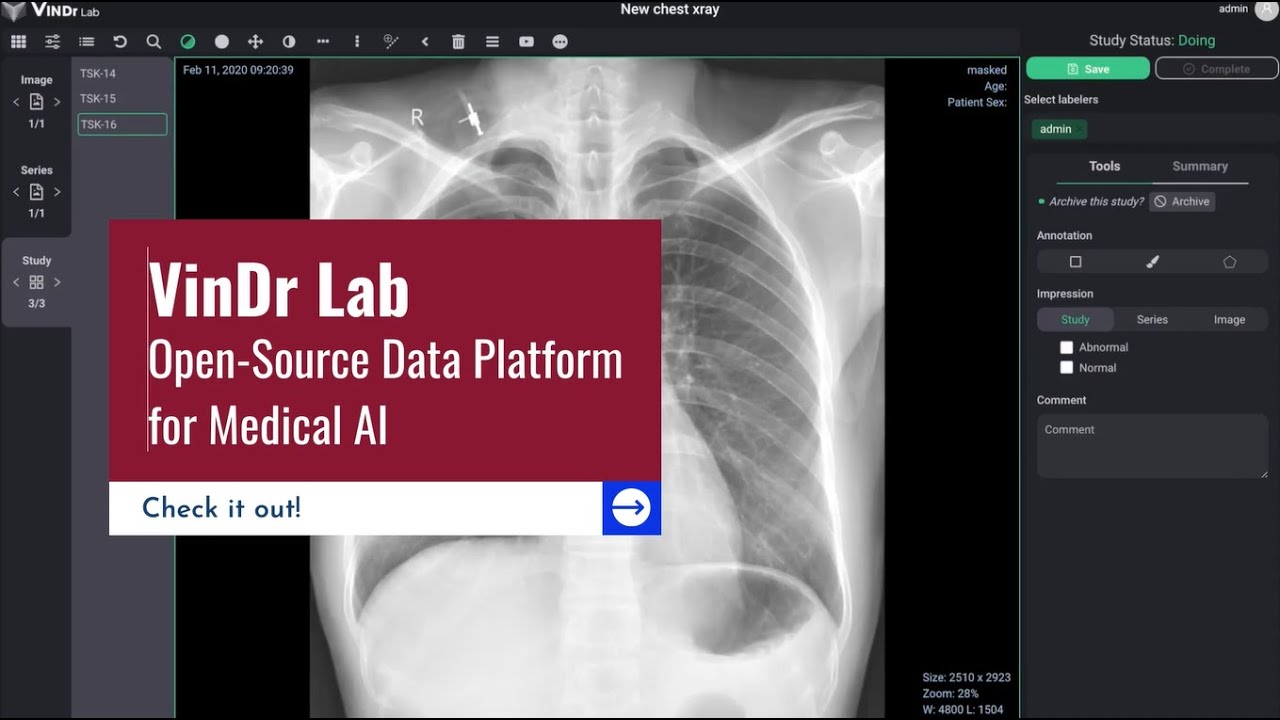This screenshot has height=720, width=1280.
Task: Click the 'Patient Sex:' label
Action: click(977, 102)
